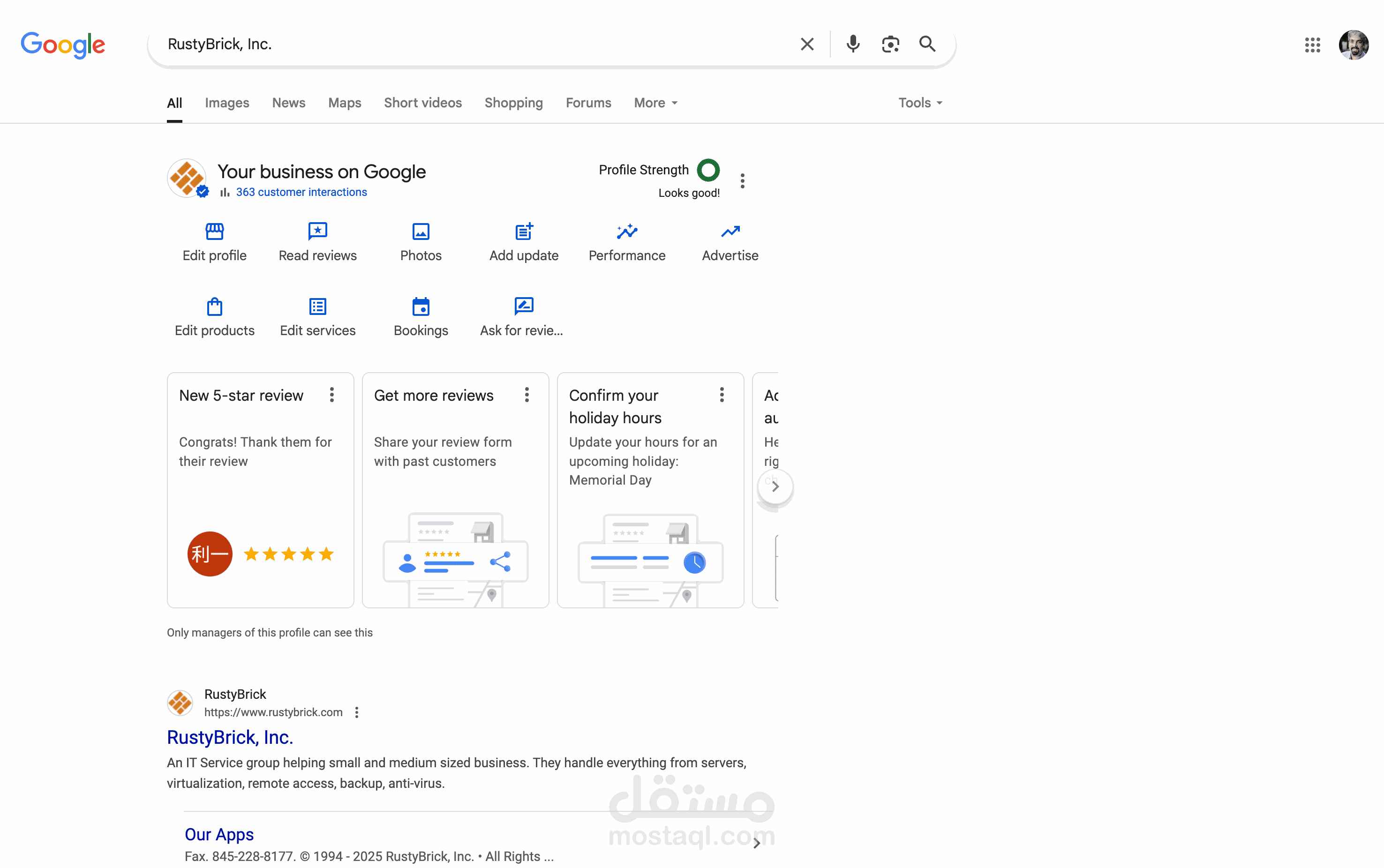Open the Google apps grid
The image size is (1384, 868).
[x=1312, y=45]
